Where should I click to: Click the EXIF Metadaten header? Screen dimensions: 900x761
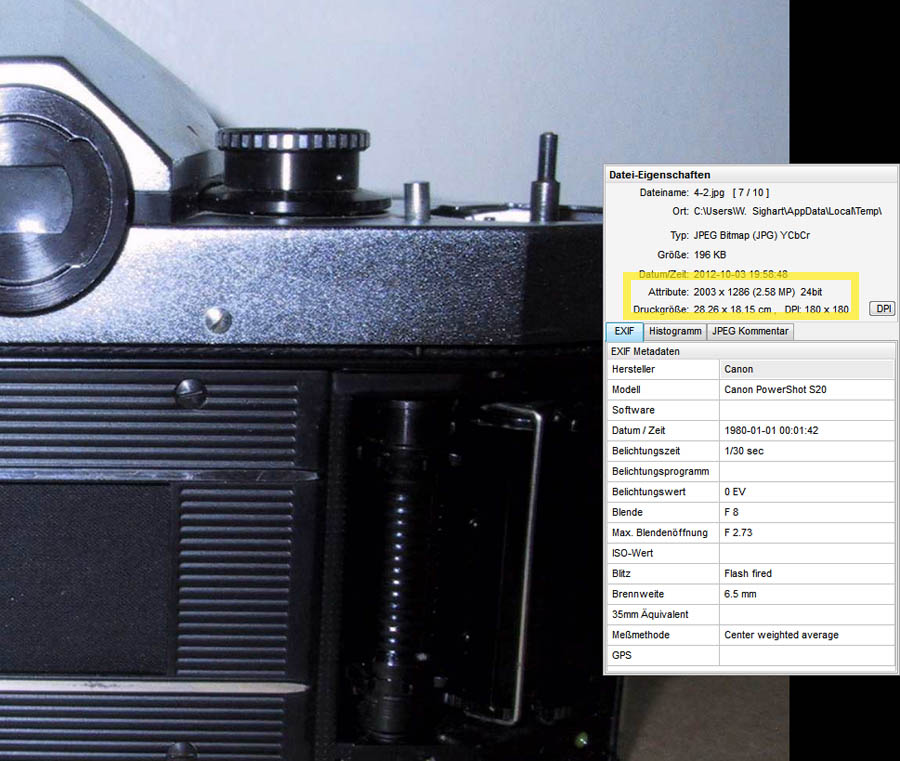click(646, 351)
